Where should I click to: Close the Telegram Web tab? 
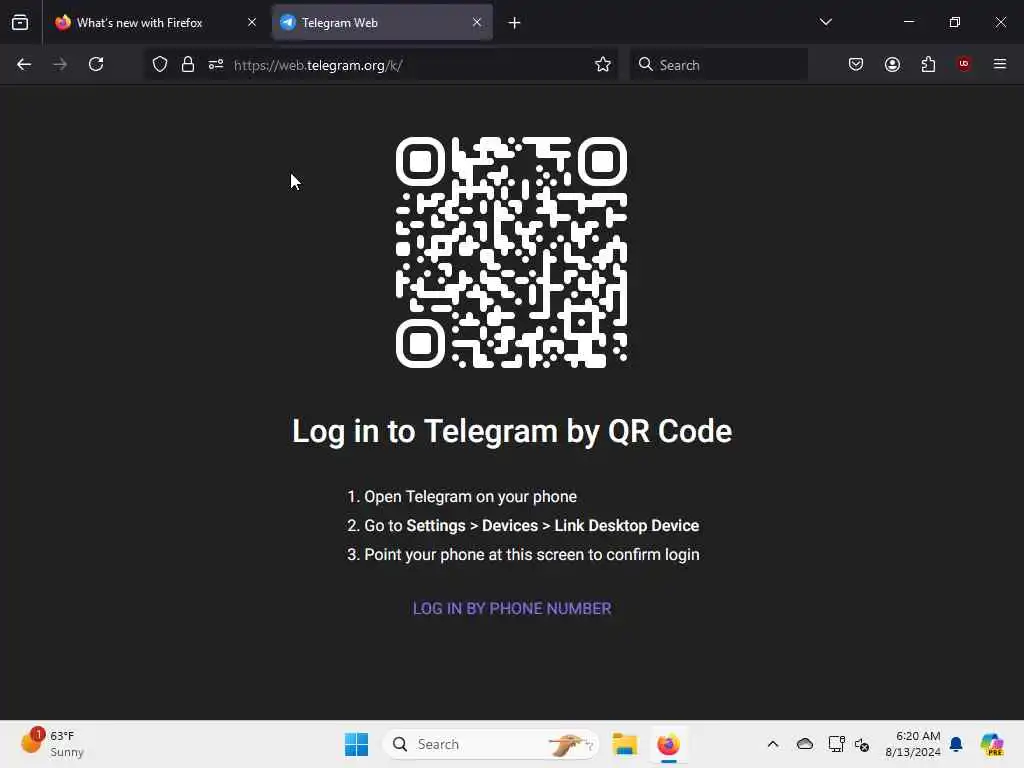click(x=477, y=23)
